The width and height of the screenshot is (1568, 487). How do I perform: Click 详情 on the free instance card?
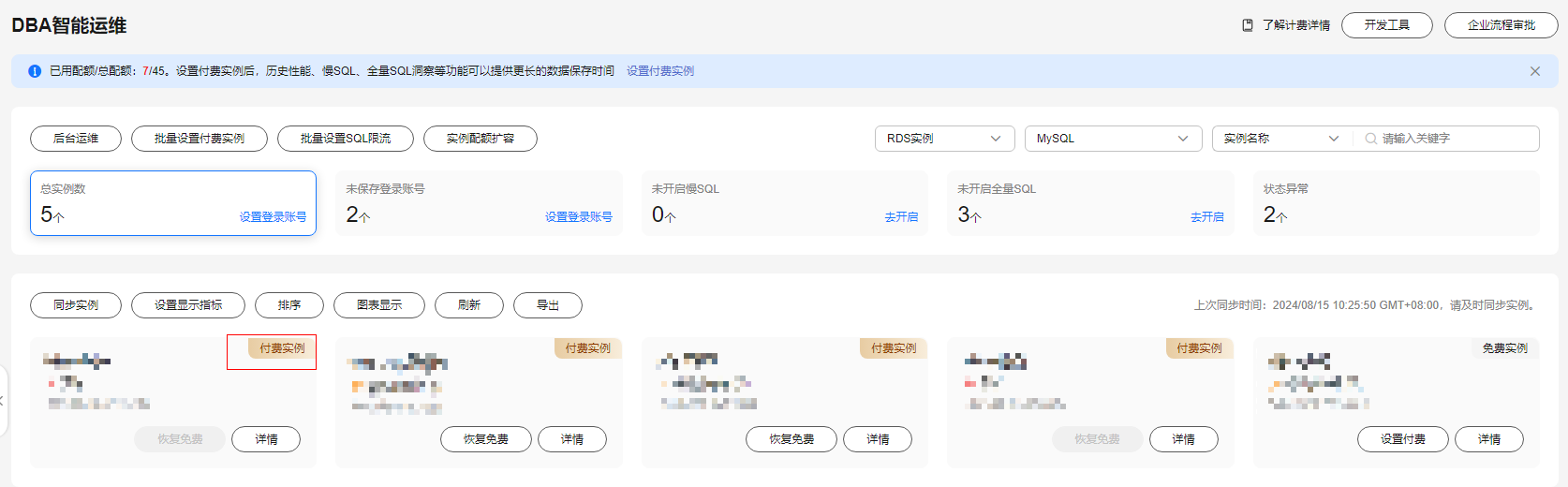(1489, 439)
